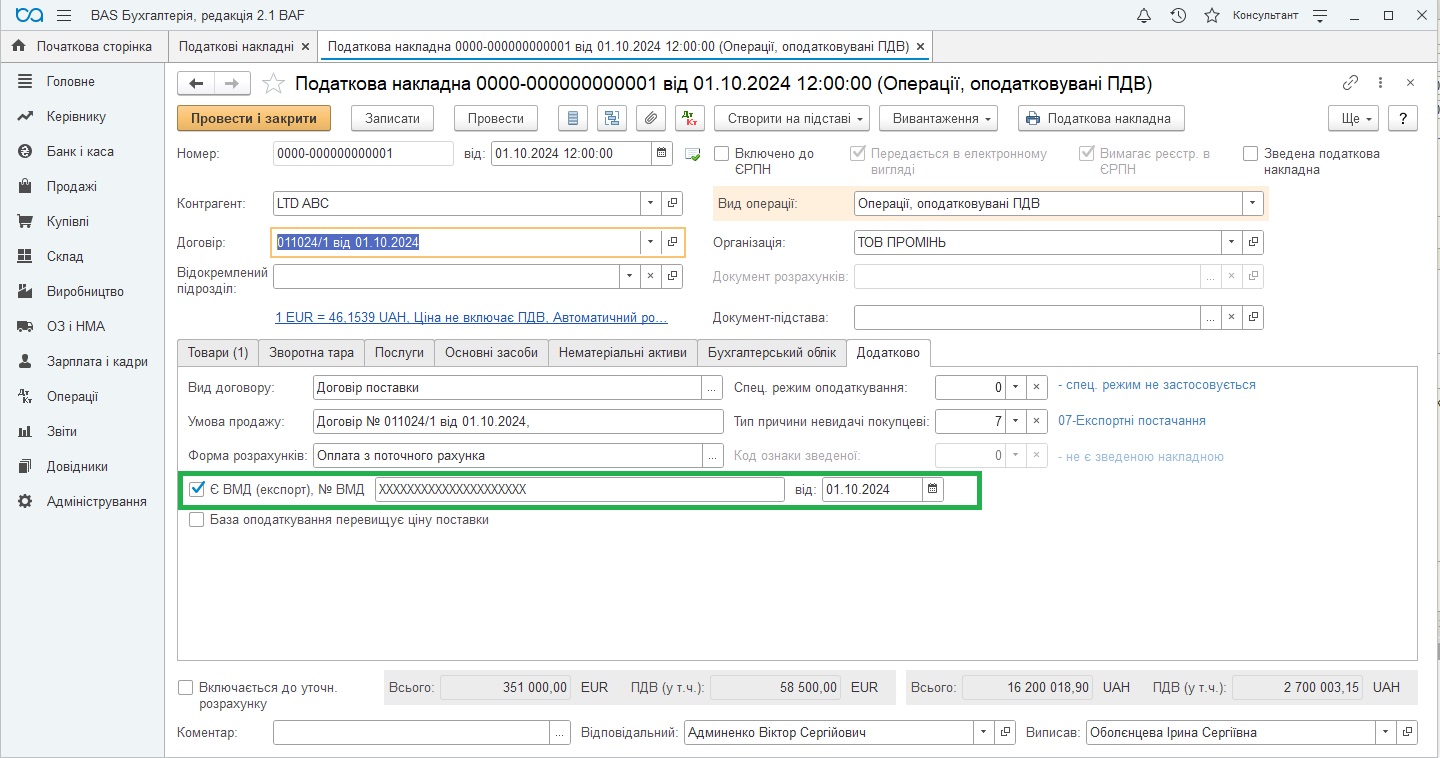
Task: Open Продажі section in sidebar
Action: click(72, 186)
